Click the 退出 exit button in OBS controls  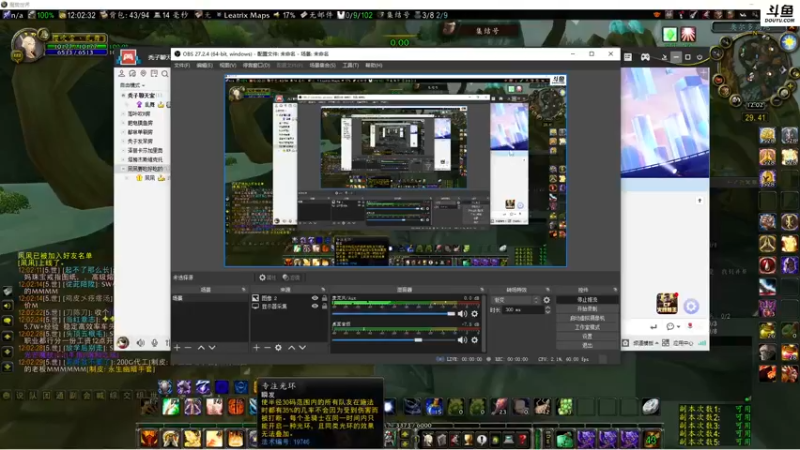tap(587, 345)
